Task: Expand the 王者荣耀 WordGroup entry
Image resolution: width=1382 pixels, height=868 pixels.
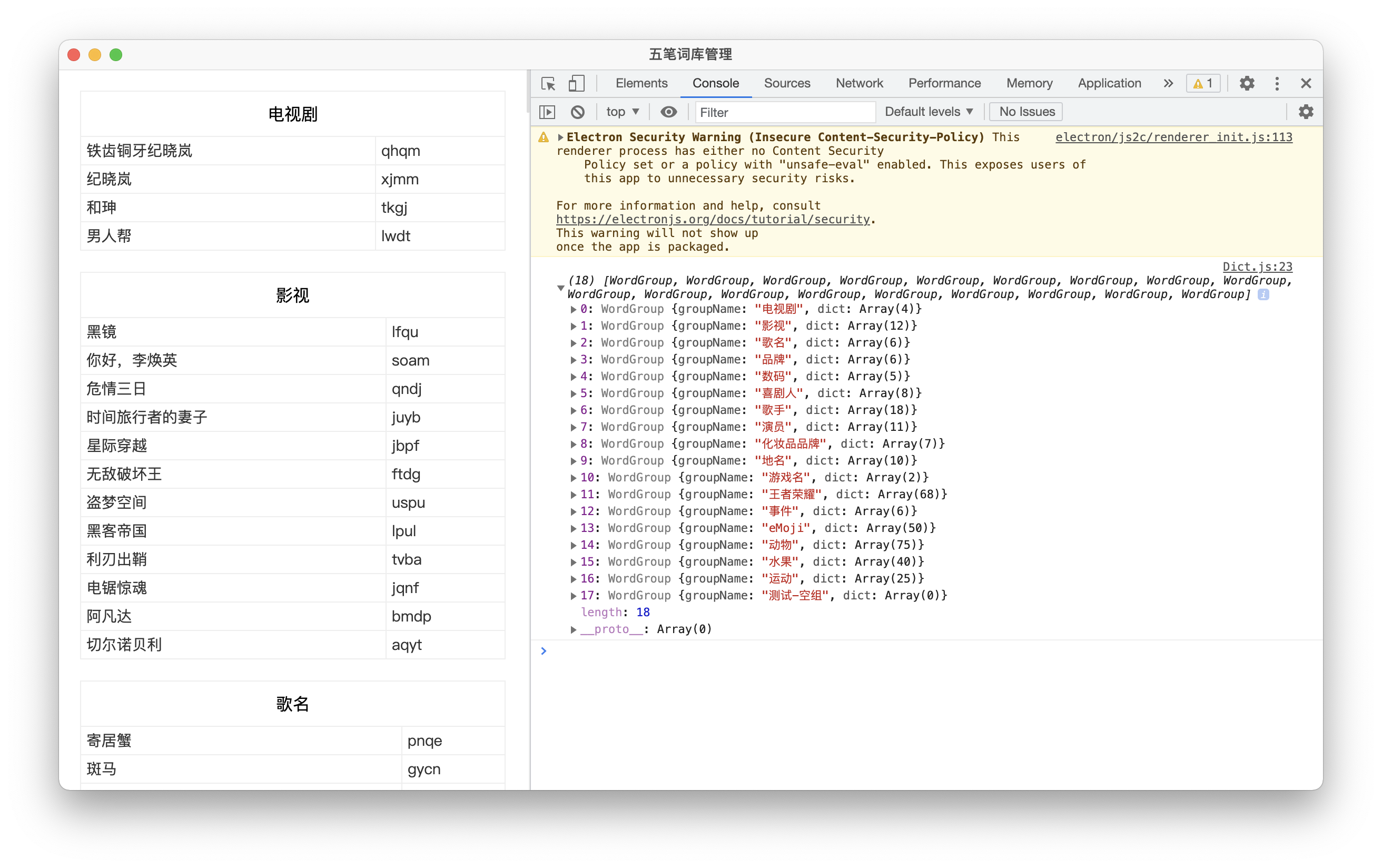Action: (574, 494)
